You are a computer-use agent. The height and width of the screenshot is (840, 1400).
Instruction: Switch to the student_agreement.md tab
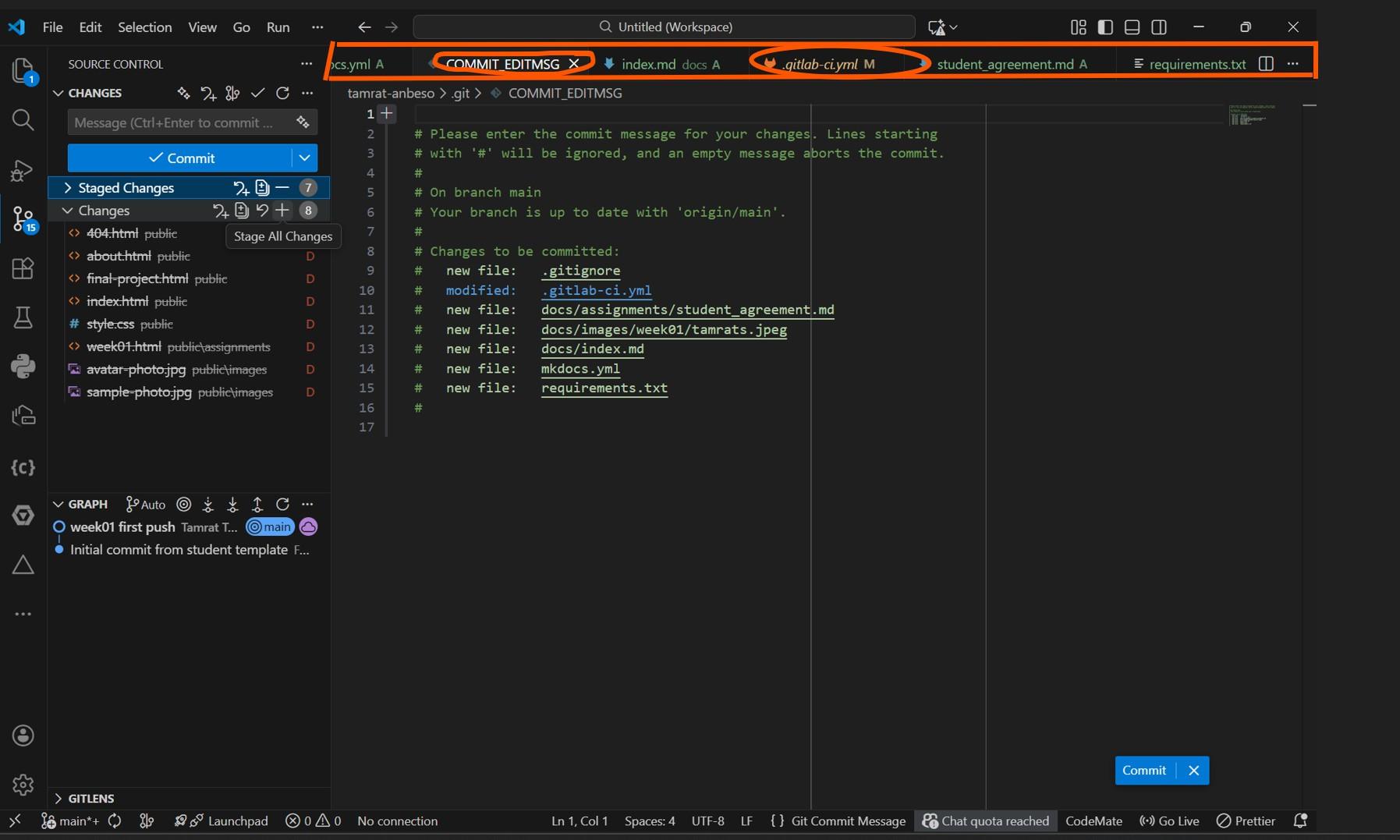tap(1012, 64)
